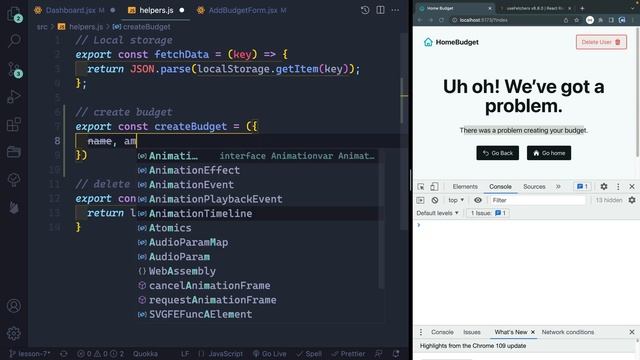
Task: Show more DevTools tabs chevron
Action: 558,187
